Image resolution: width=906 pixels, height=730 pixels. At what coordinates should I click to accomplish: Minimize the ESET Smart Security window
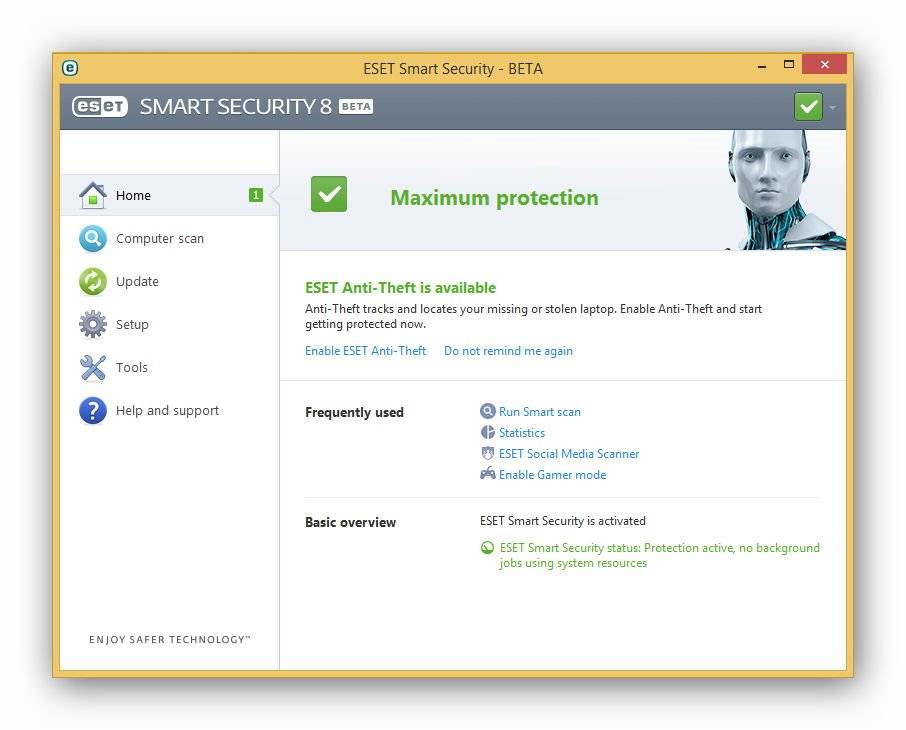(x=762, y=65)
